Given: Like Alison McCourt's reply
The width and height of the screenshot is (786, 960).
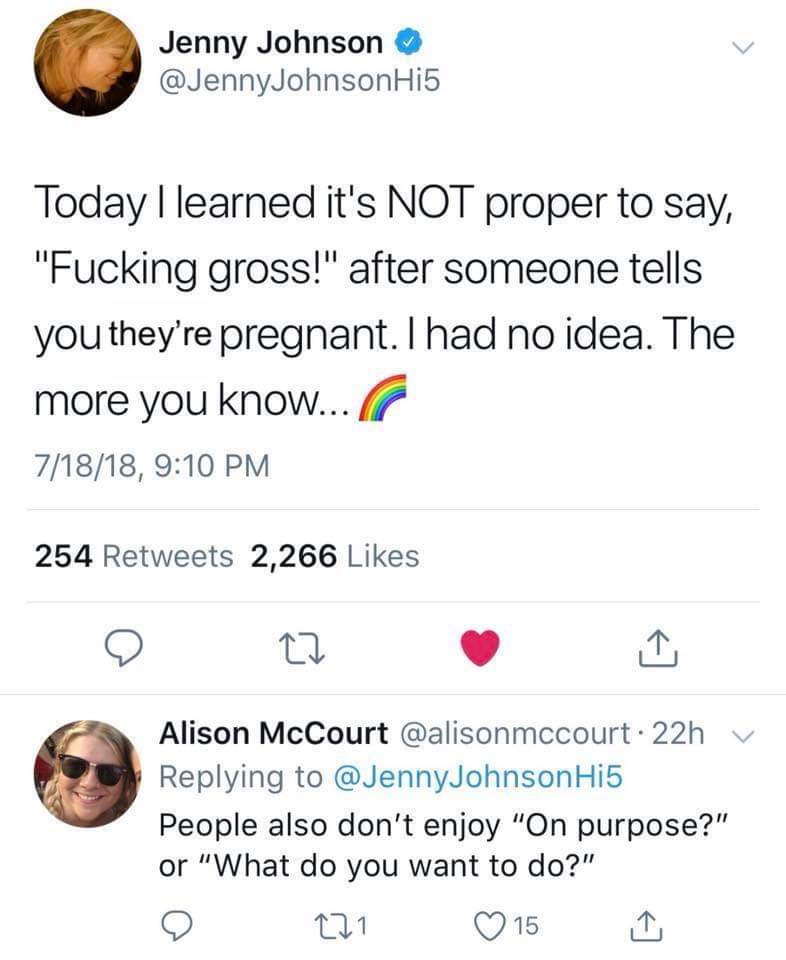Looking at the screenshot, I should pyautogui.click(x=507, y=926).
